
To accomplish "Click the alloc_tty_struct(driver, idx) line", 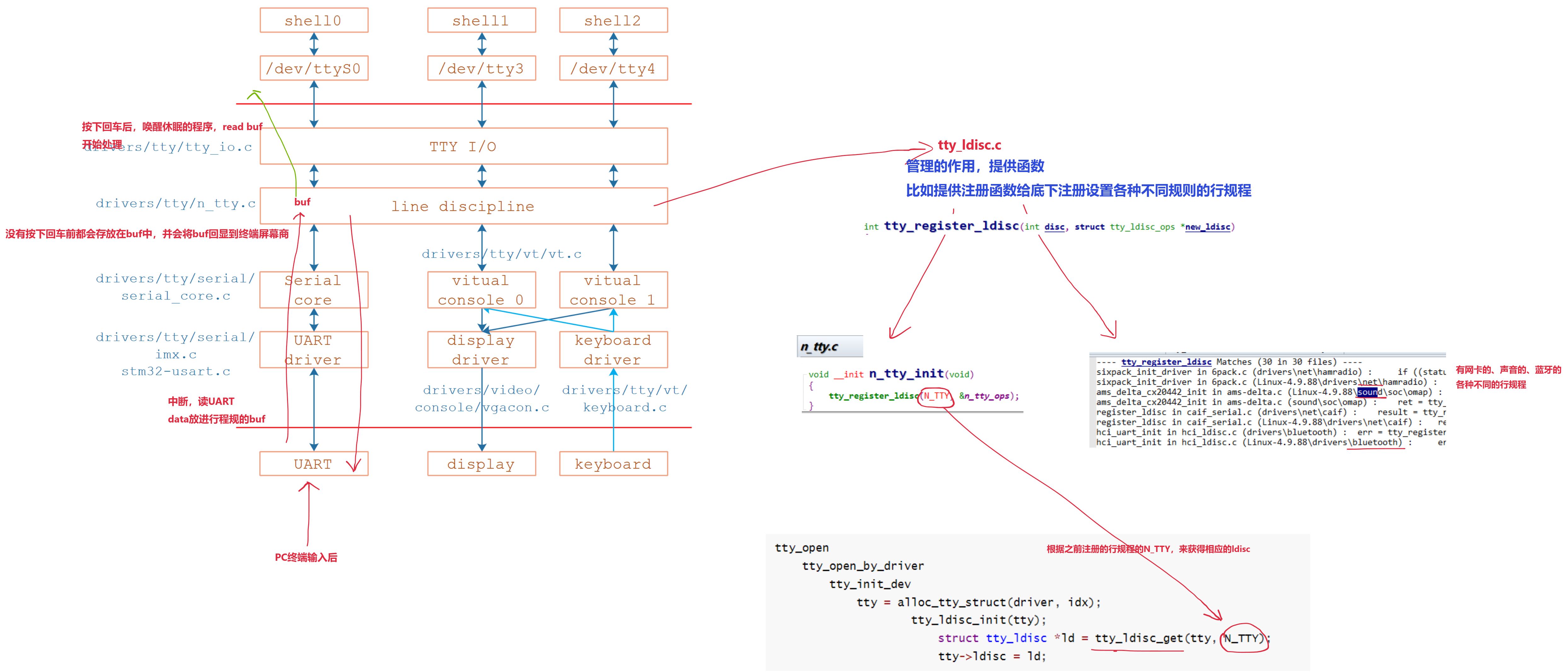I will tap(978, 602).
